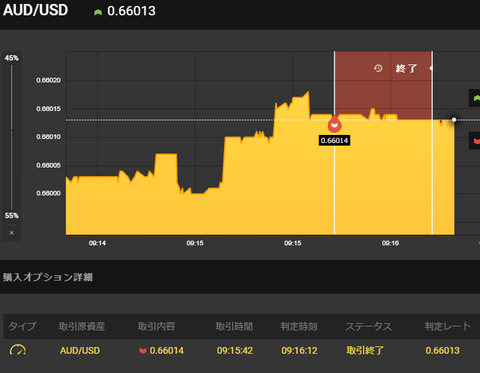Viewport: 480px width, 373px height.
Task: Click the AUD/USD title at top
Action: pyautogui.click(x=35, y=10)
